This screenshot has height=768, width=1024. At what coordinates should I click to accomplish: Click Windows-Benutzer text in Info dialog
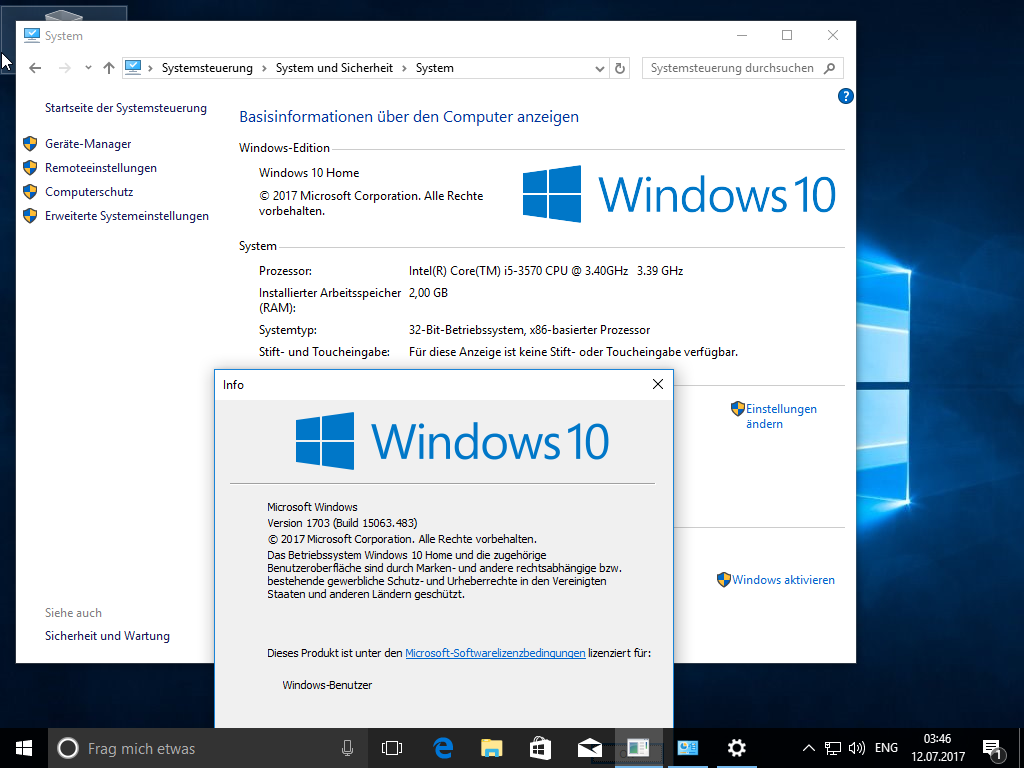pos(327,685)
